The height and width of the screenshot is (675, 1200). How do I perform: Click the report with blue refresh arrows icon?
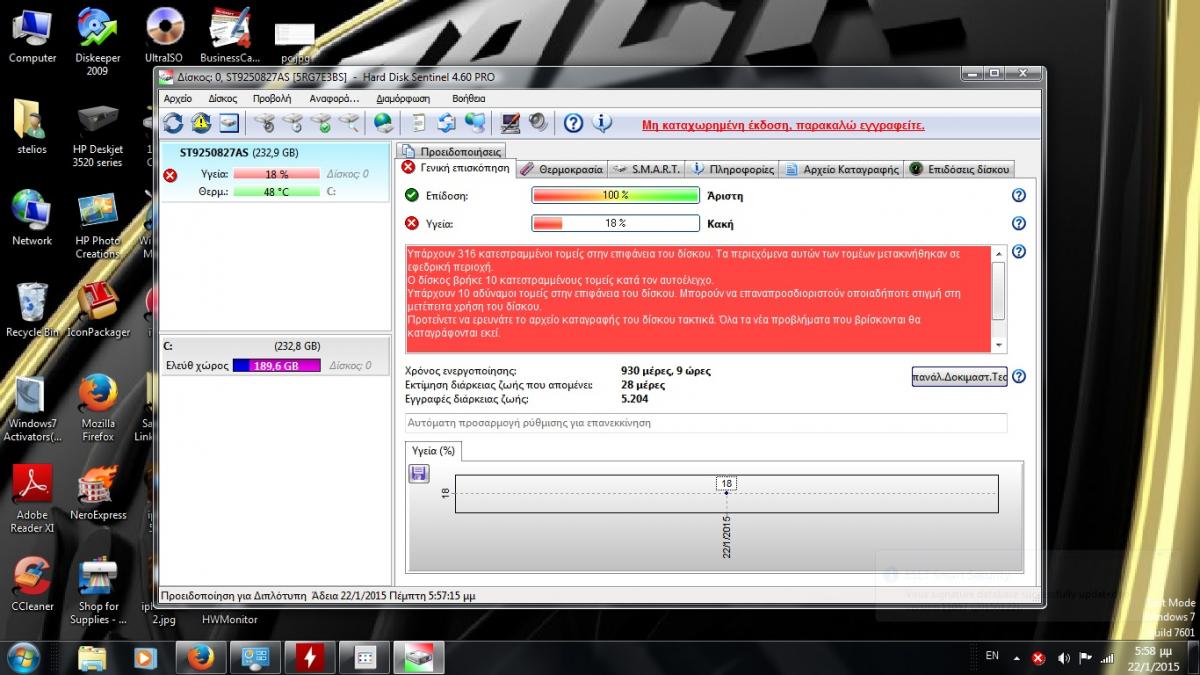(447, 123)
